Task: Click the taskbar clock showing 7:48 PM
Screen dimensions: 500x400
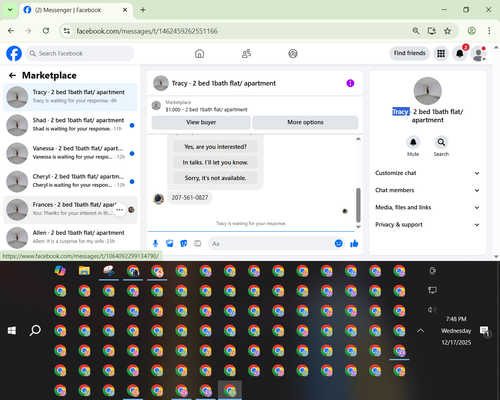Action: (456, 319)
